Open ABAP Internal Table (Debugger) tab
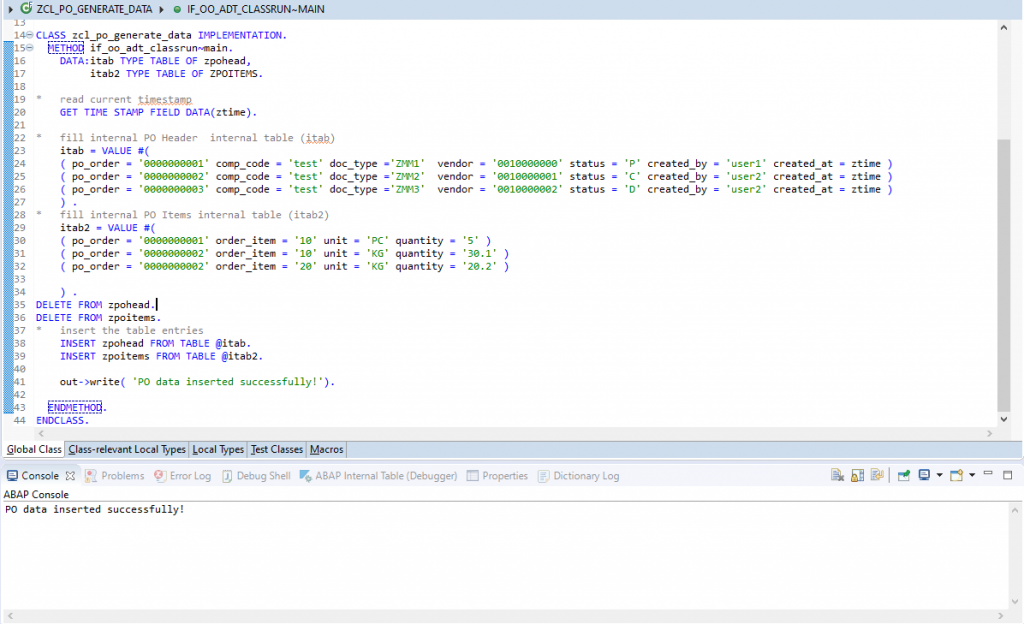1024x624 pixels. click(x=378, y=476)
